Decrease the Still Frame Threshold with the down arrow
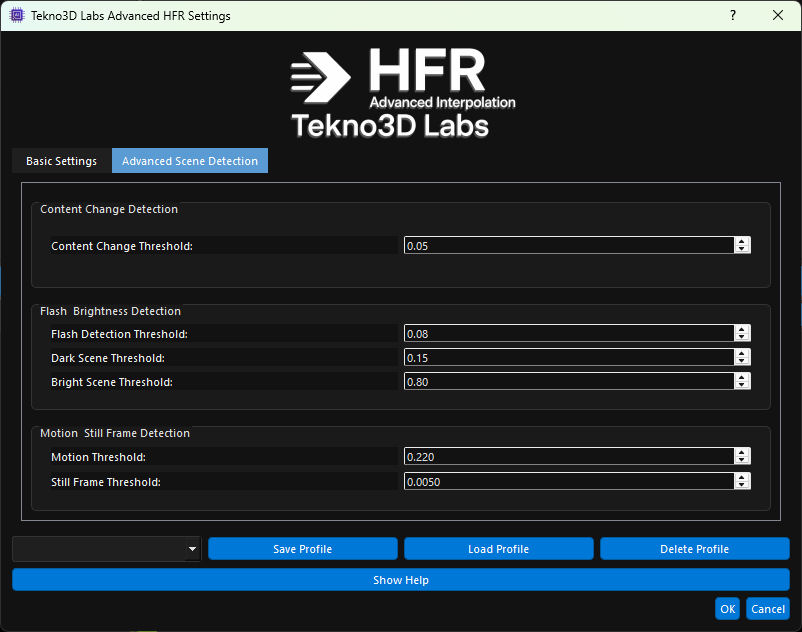This screenshot has width=802, height=632. [742, 485]
